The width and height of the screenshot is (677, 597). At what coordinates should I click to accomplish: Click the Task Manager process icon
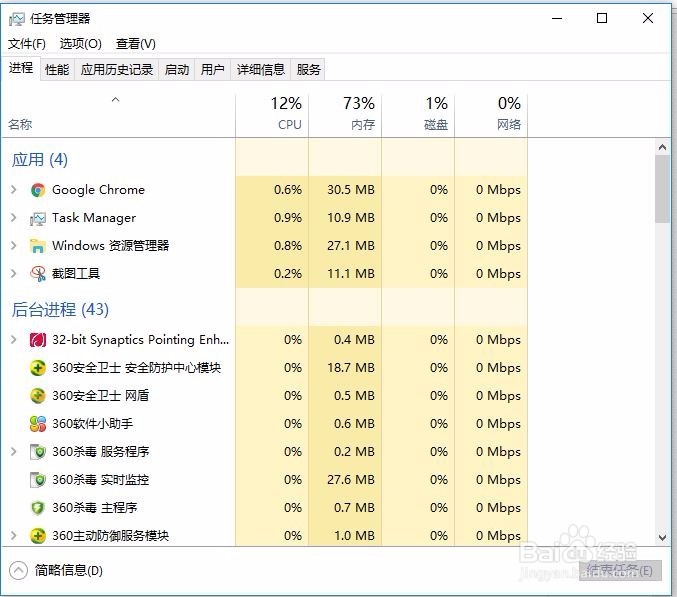[38, 218]
